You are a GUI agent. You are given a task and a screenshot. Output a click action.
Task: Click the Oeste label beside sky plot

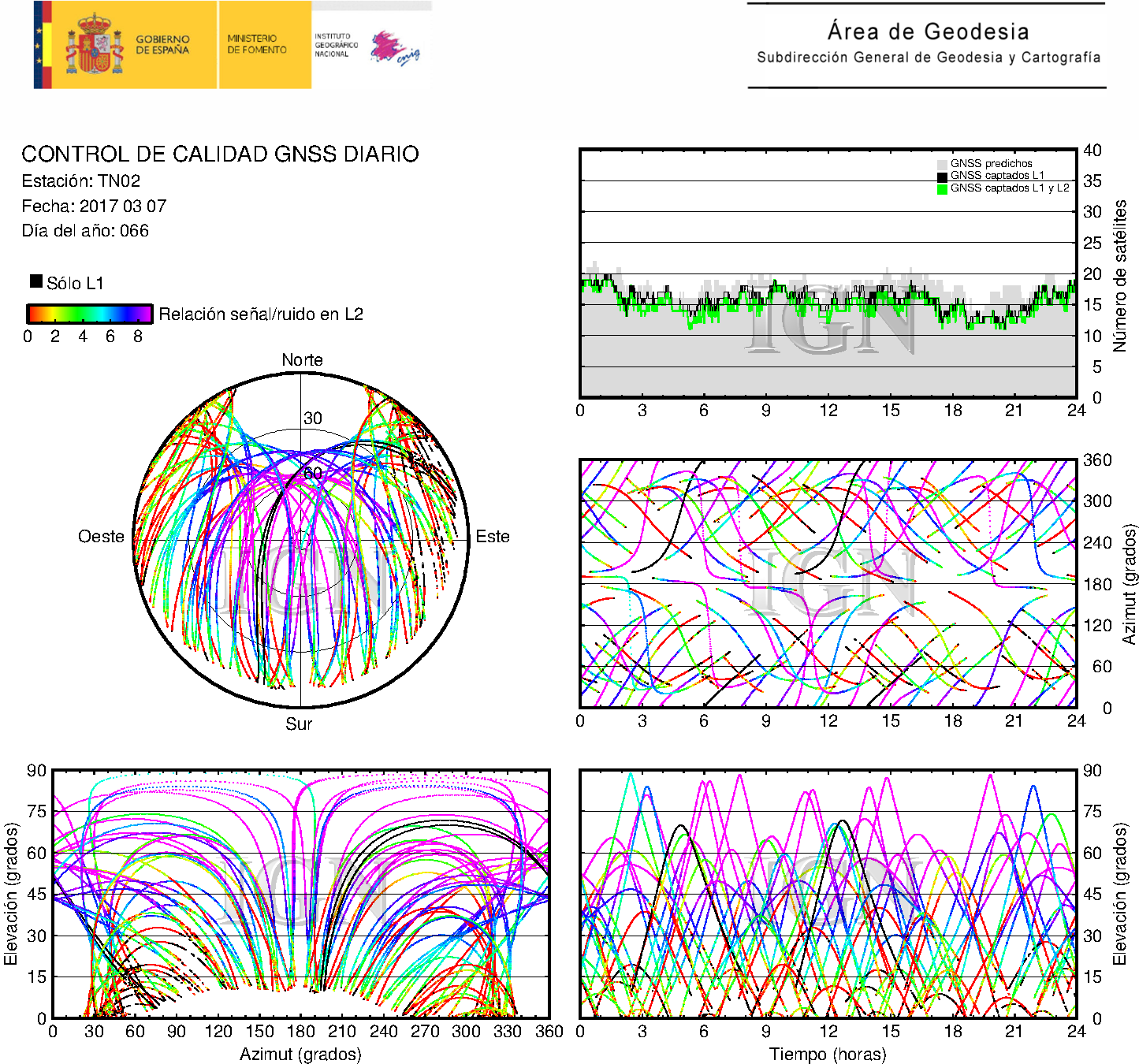[101, 537]
